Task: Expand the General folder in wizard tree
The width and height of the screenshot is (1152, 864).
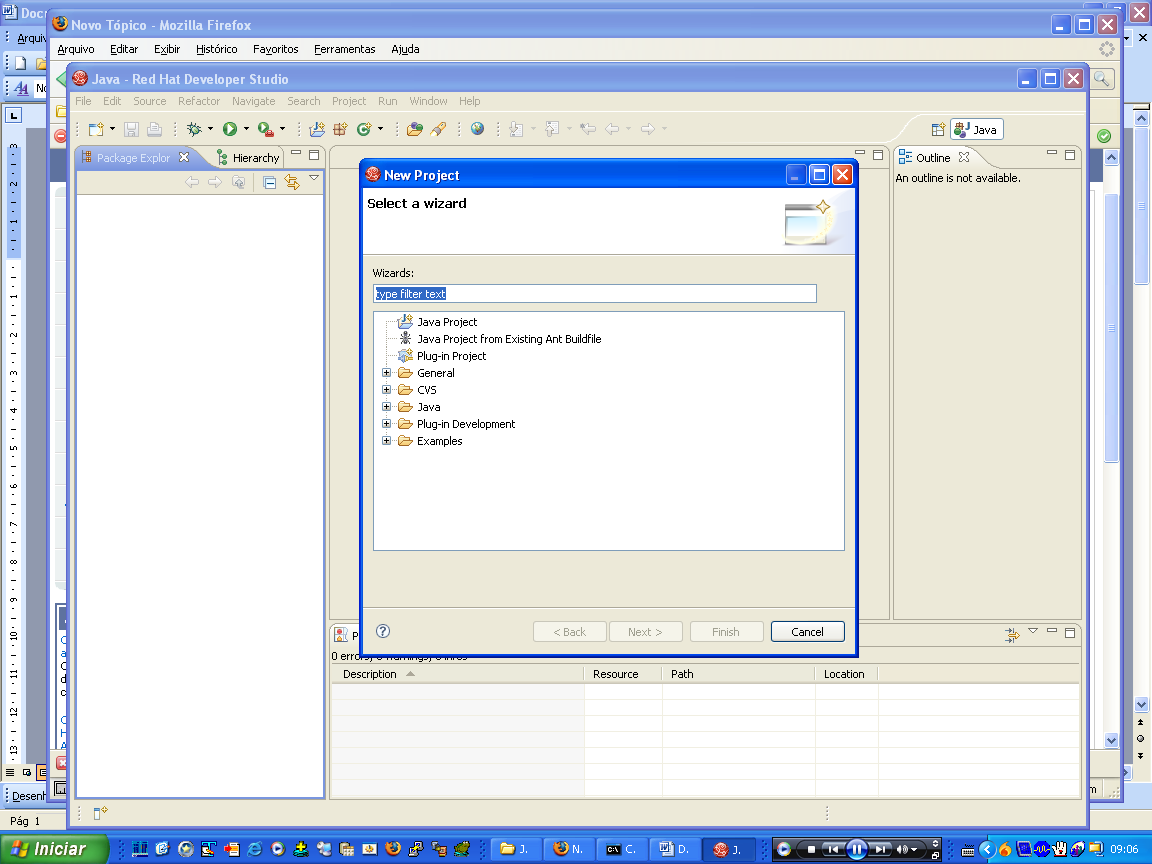Action: click(x=386, y=372)
